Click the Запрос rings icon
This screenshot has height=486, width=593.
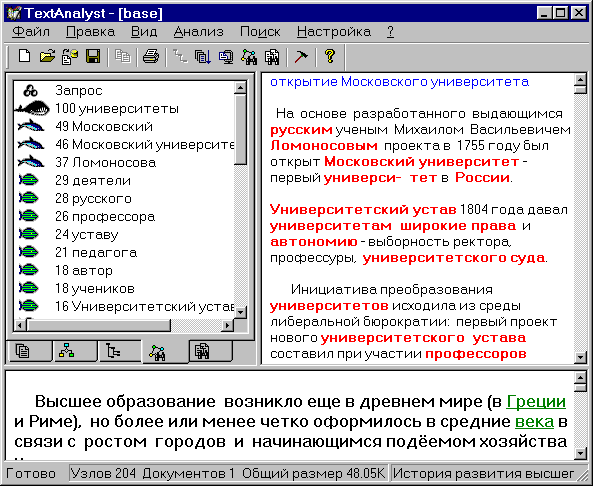click(30, 91)
